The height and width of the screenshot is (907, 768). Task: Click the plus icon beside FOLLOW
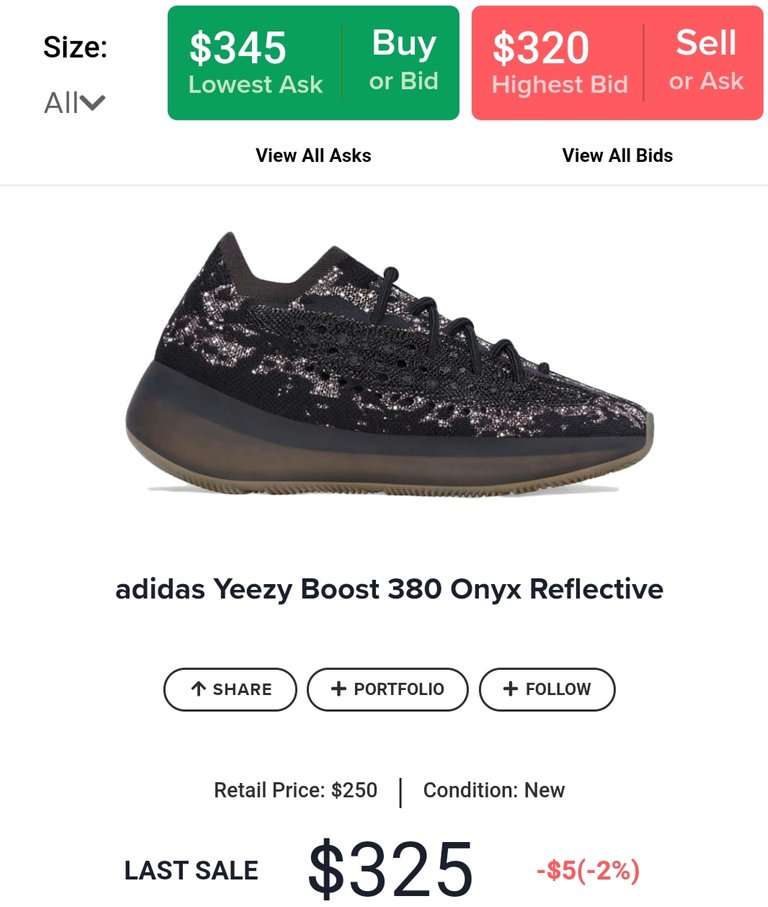(x=510, y=688)
